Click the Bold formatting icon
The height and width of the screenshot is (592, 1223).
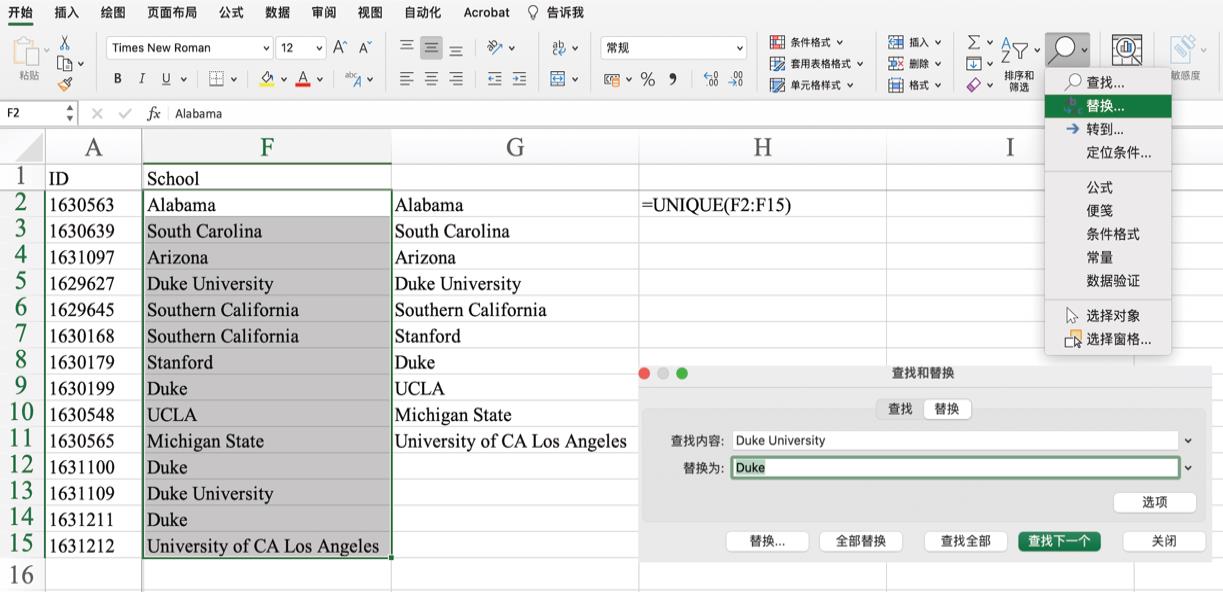[117, 79]
